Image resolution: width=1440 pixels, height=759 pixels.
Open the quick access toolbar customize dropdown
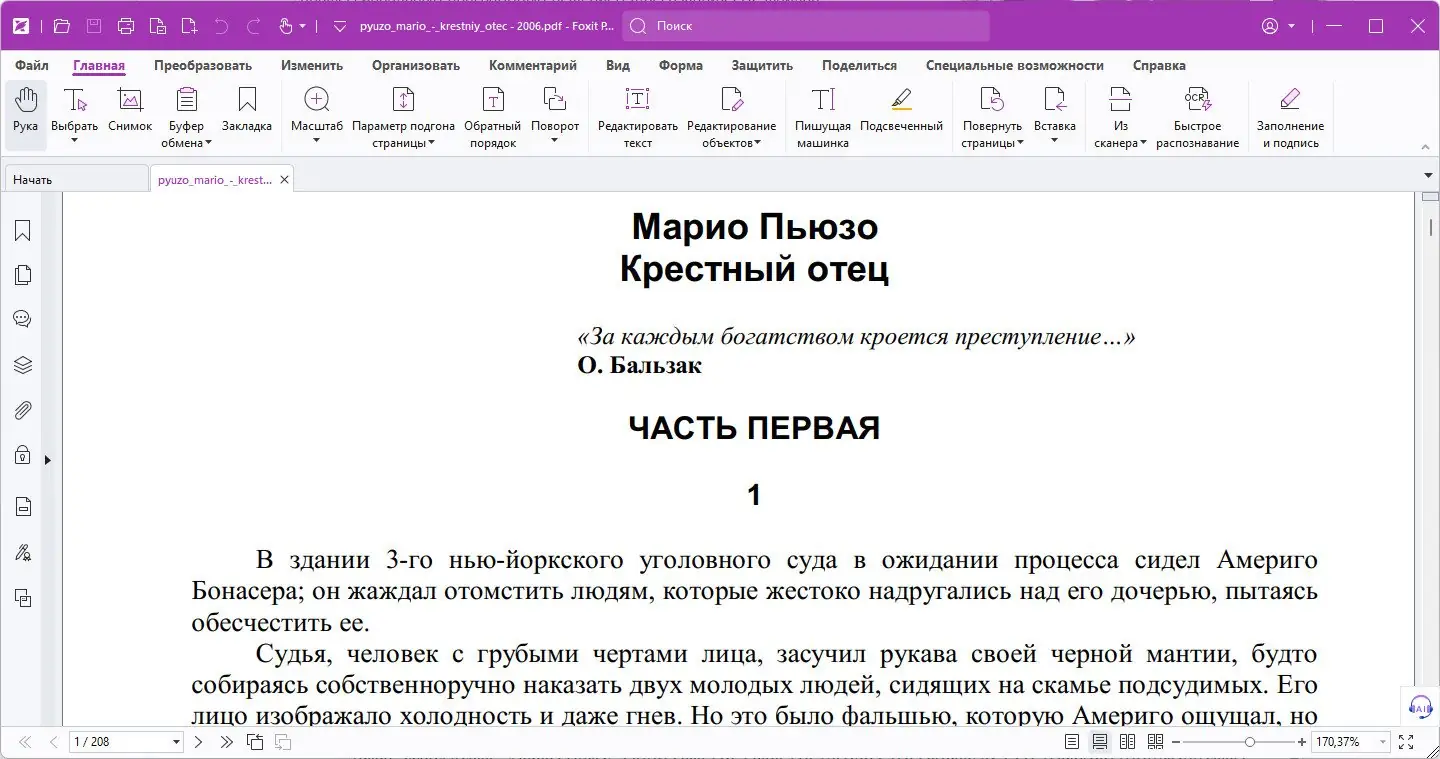click(339, 26)
